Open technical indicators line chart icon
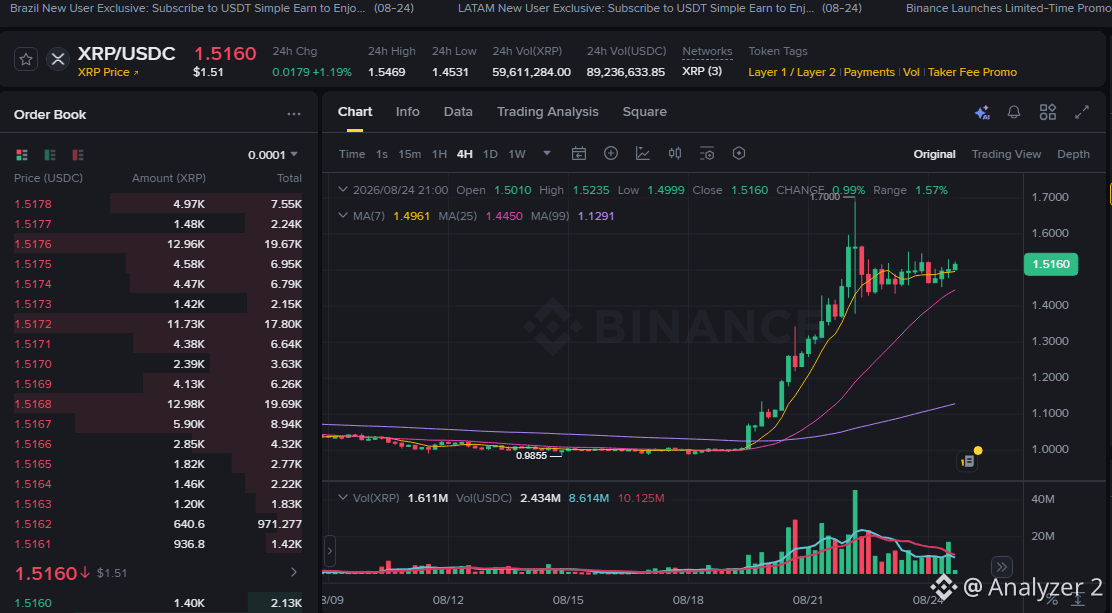Image resolution: width=1112 pixels, height=613 pixels. pos(643,153)
